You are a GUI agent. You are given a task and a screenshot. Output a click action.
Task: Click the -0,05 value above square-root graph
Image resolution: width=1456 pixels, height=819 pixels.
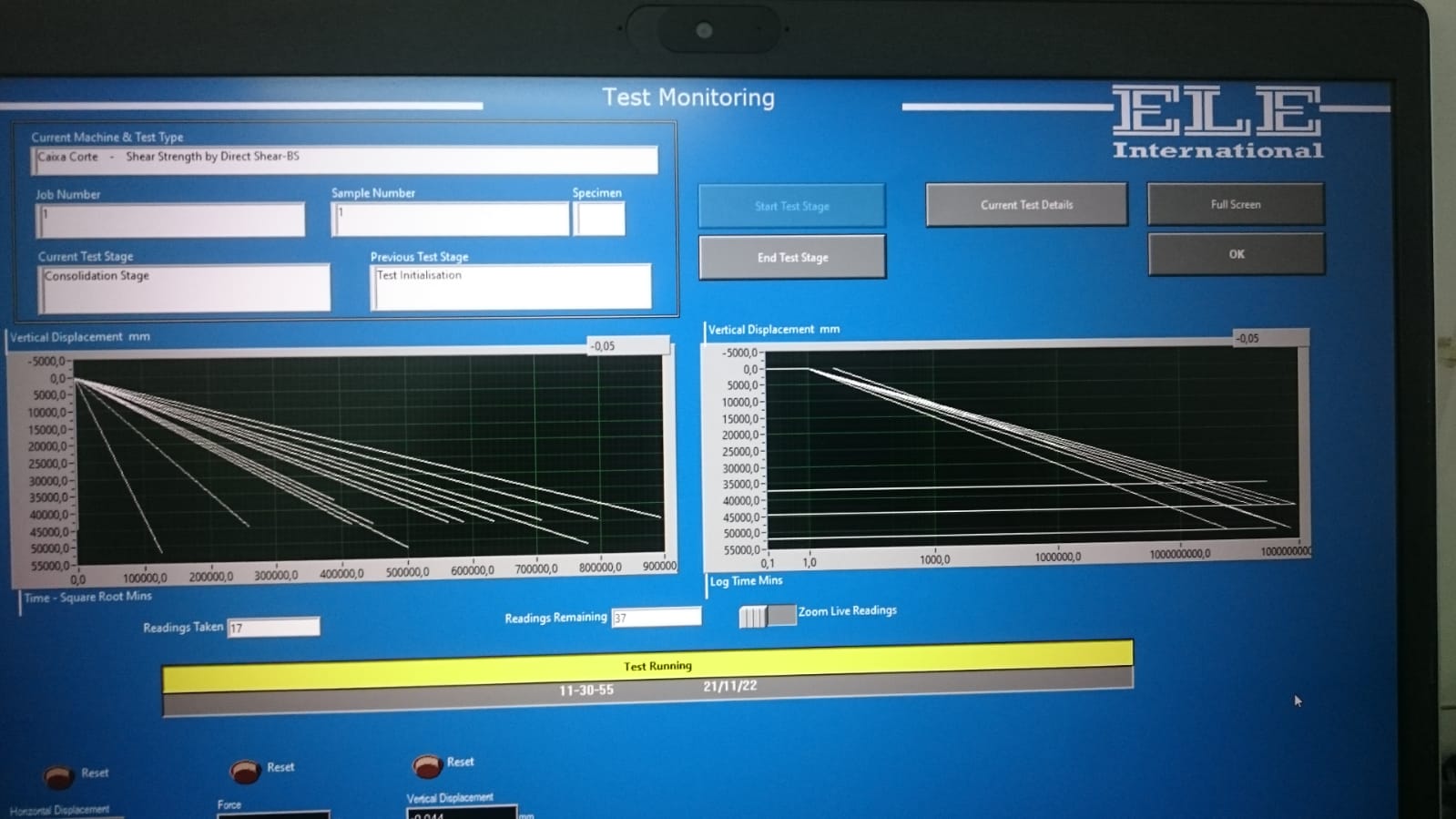628,345
